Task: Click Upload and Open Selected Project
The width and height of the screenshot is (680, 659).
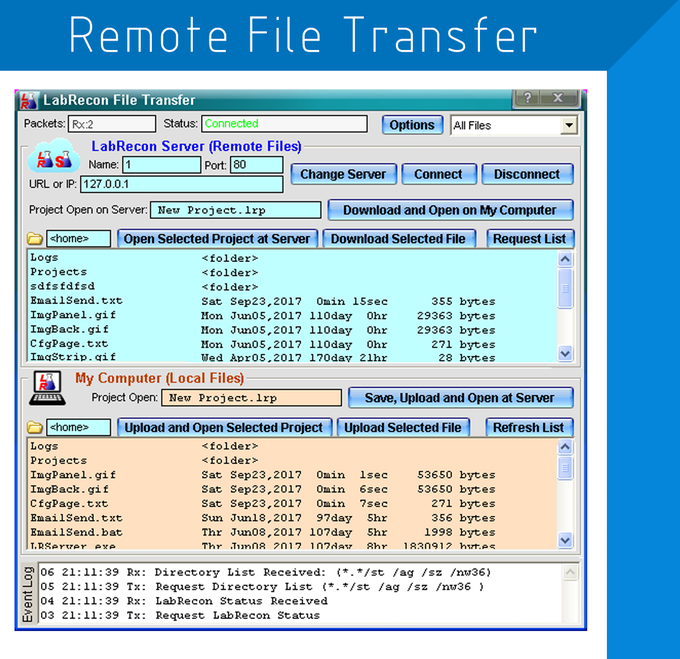Action: pyautogui.click(x=224, y=427)
